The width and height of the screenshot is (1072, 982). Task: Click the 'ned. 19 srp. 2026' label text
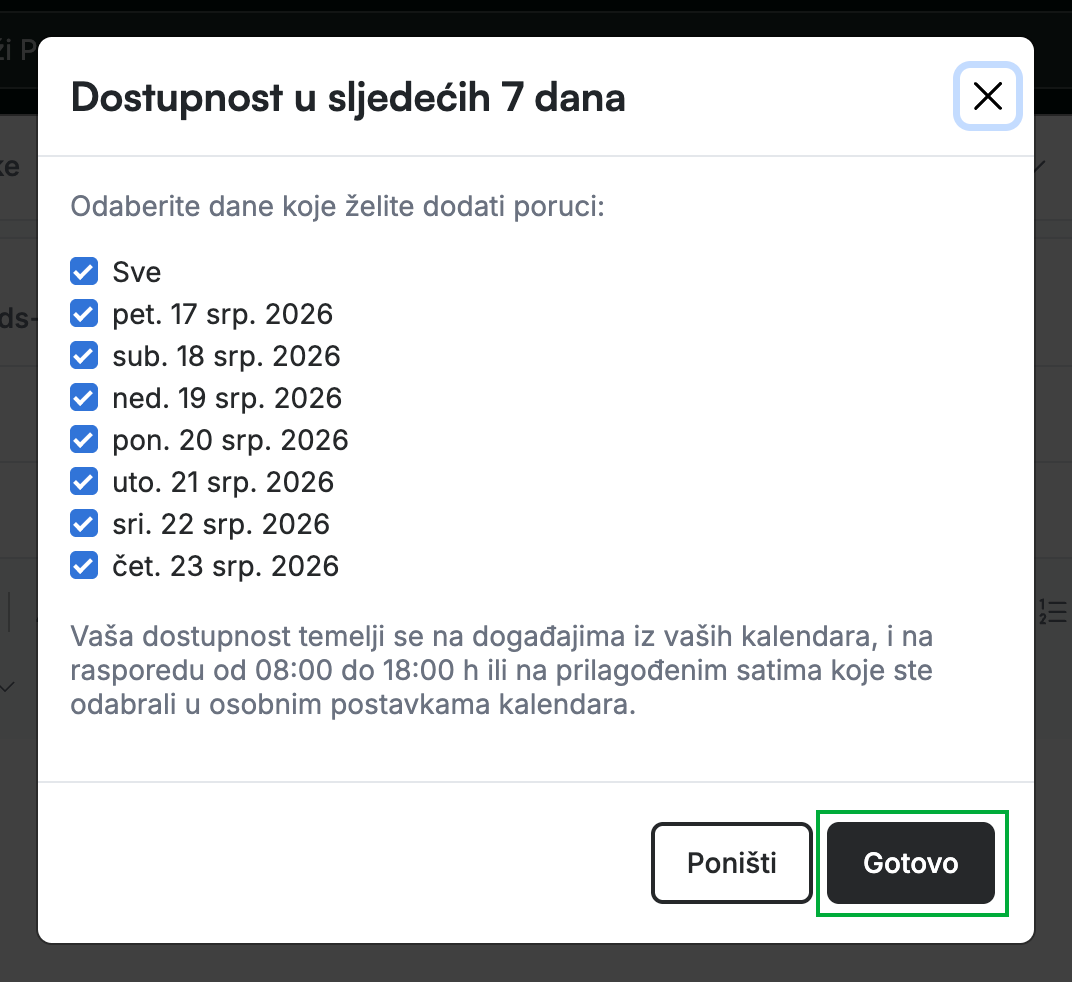227,399
